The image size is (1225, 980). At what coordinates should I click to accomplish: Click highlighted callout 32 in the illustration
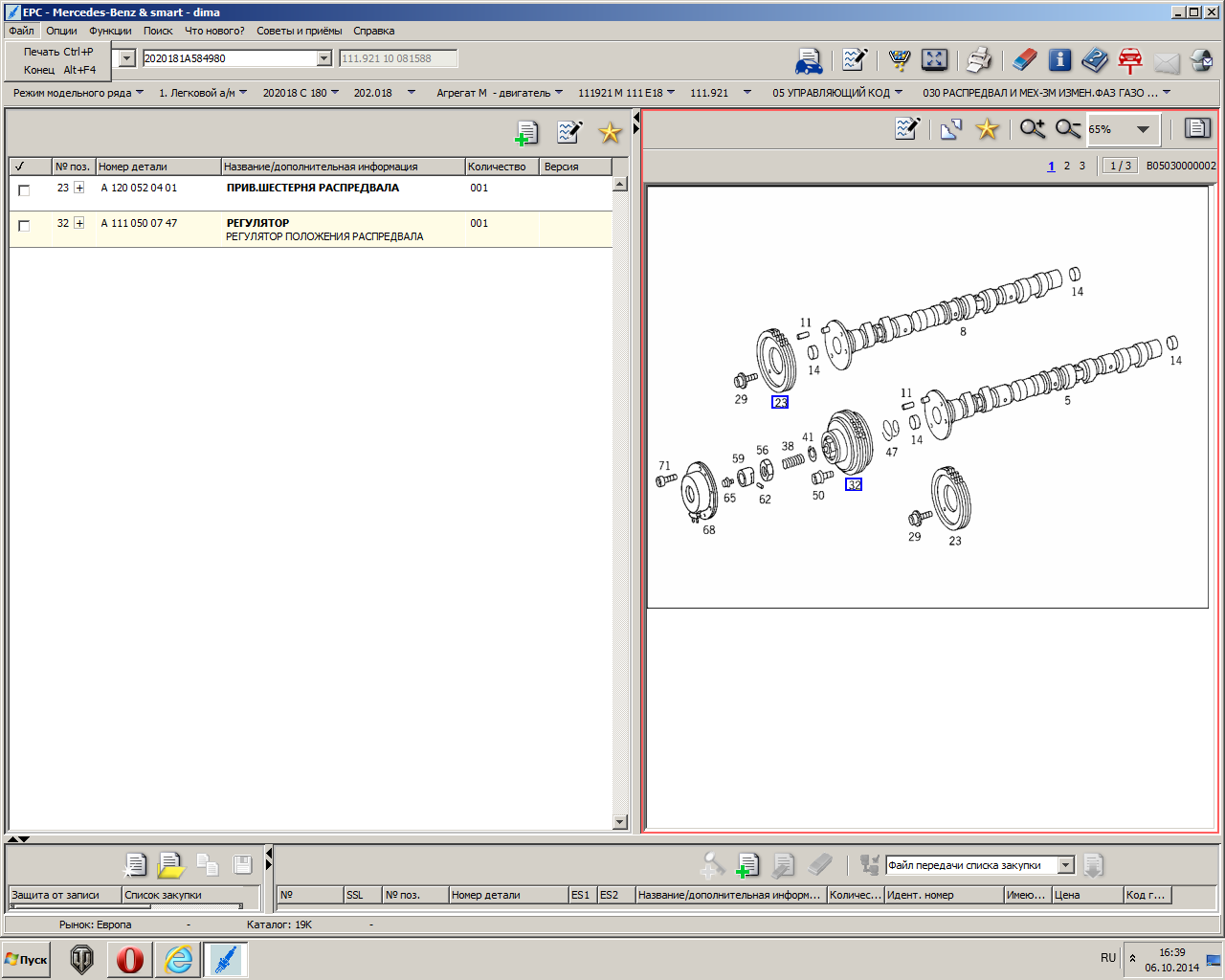click(x=854, y=484)
